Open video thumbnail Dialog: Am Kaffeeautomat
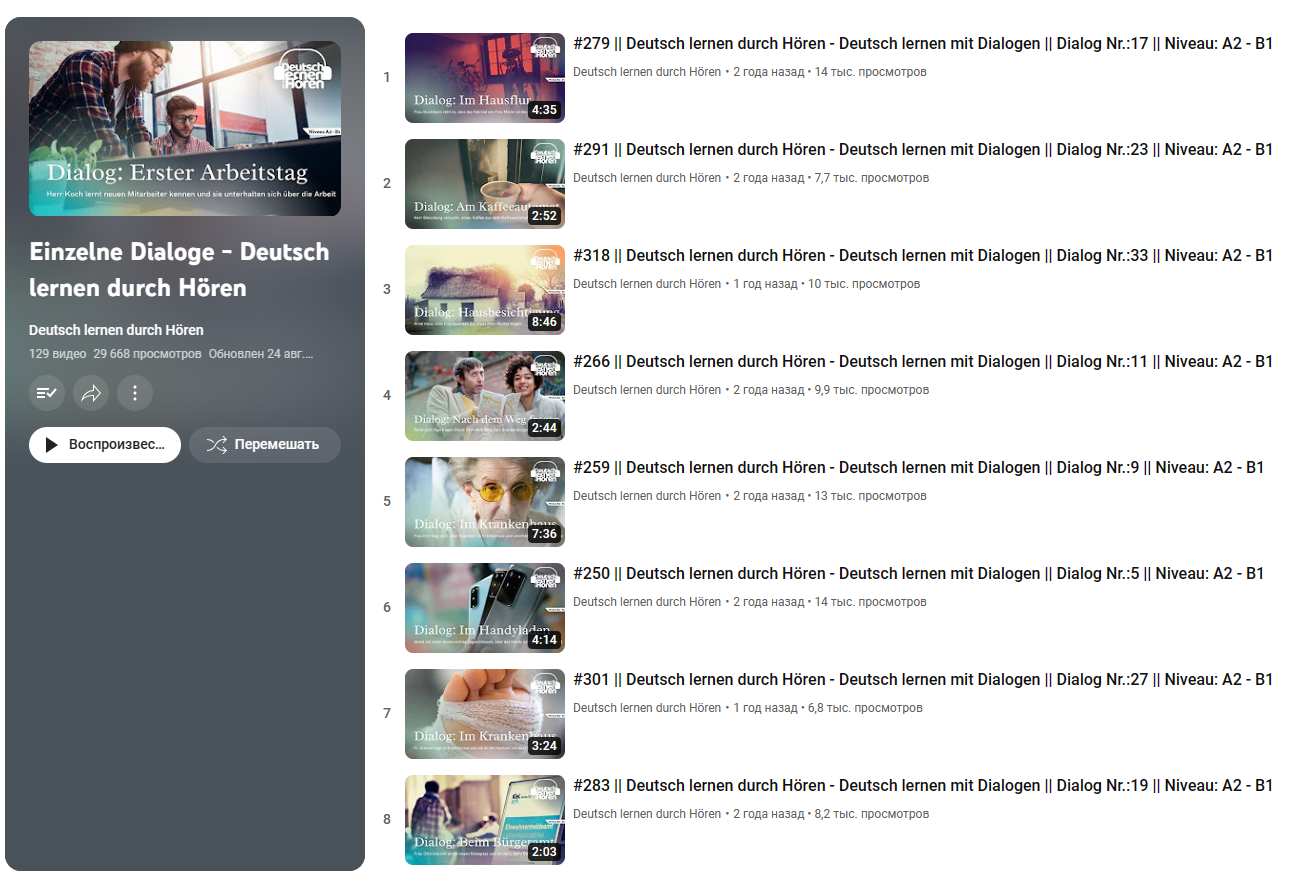 pyautogui.click(x=485, y=184)
